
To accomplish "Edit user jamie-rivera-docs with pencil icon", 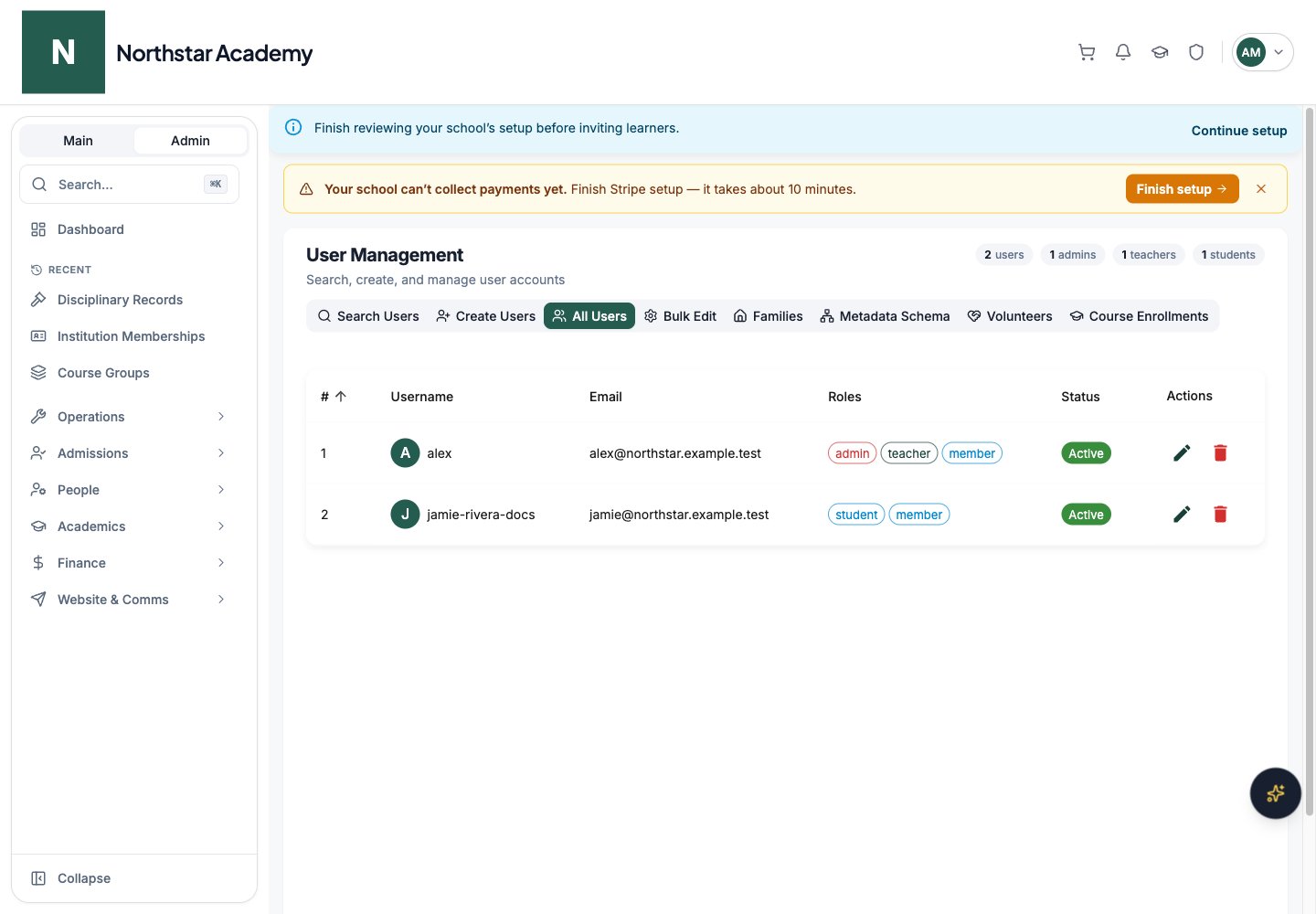I will 1182,515.
